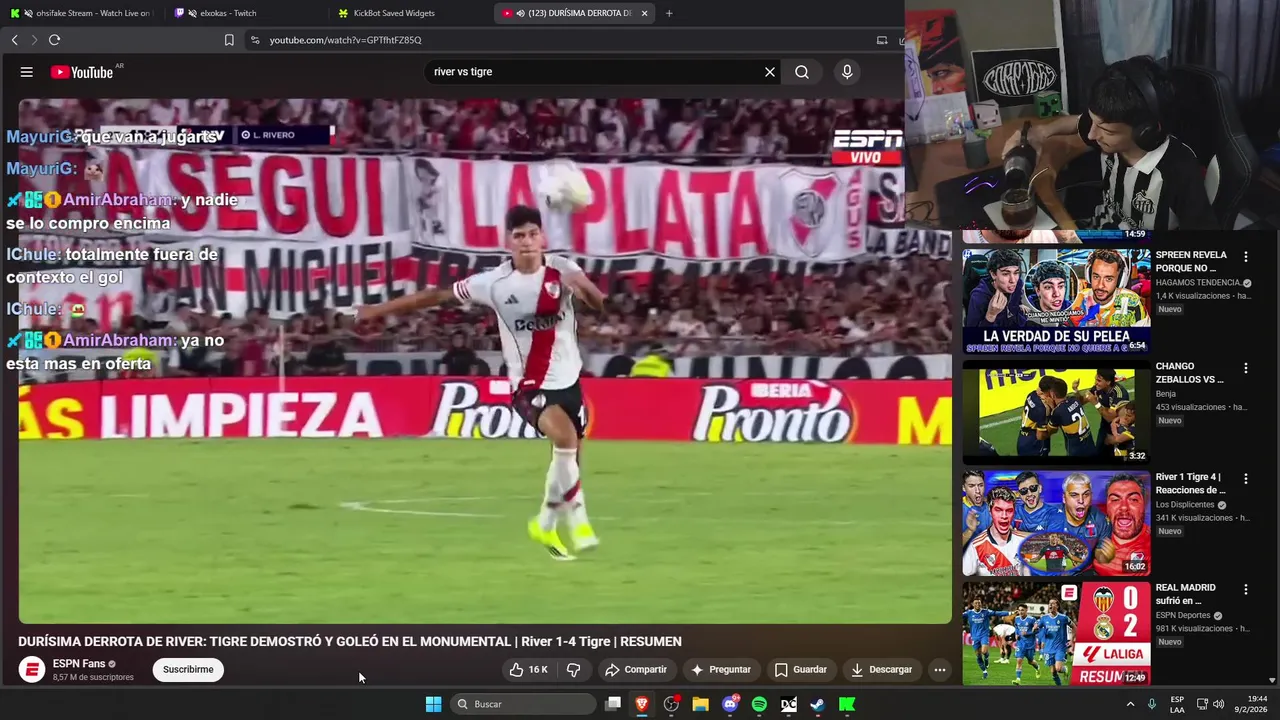Click the taskbar Buscar search box

[523, 704]
